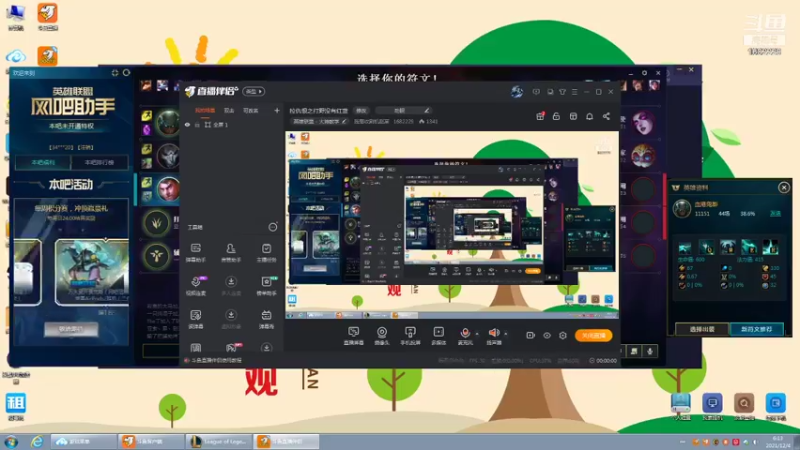Select third champion portrait in left team
Image resolution: width=800 pixels, height=450 pixels.
(168, 189)
